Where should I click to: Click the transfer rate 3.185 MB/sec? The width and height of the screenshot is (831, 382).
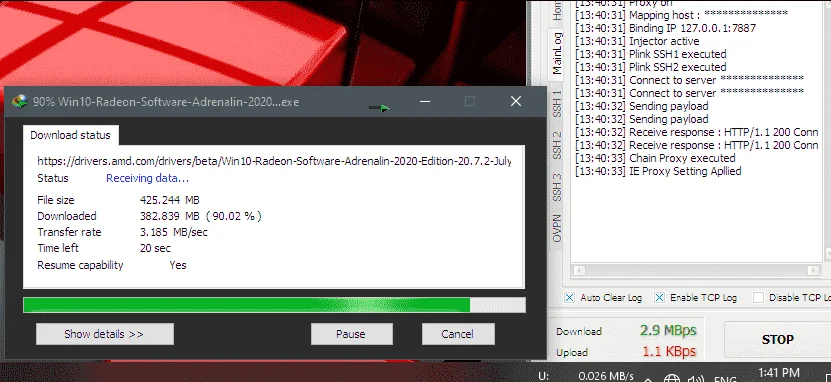coord(174,232)
